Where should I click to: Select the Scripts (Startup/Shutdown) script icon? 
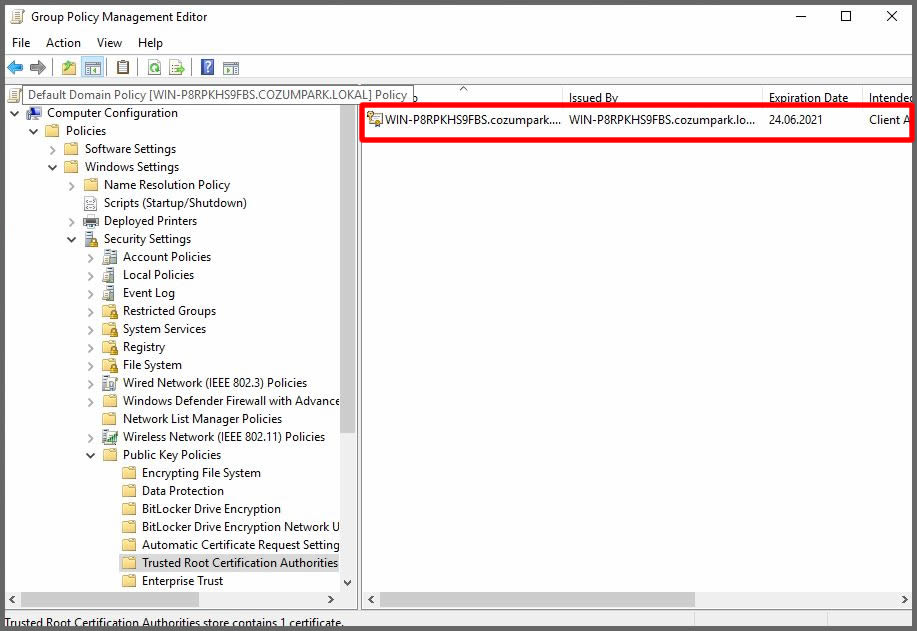90,203
